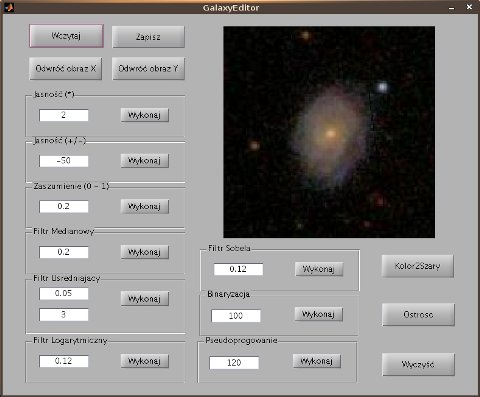
Task: Click the galaxy image preview
Action: (x=329, y=132)
